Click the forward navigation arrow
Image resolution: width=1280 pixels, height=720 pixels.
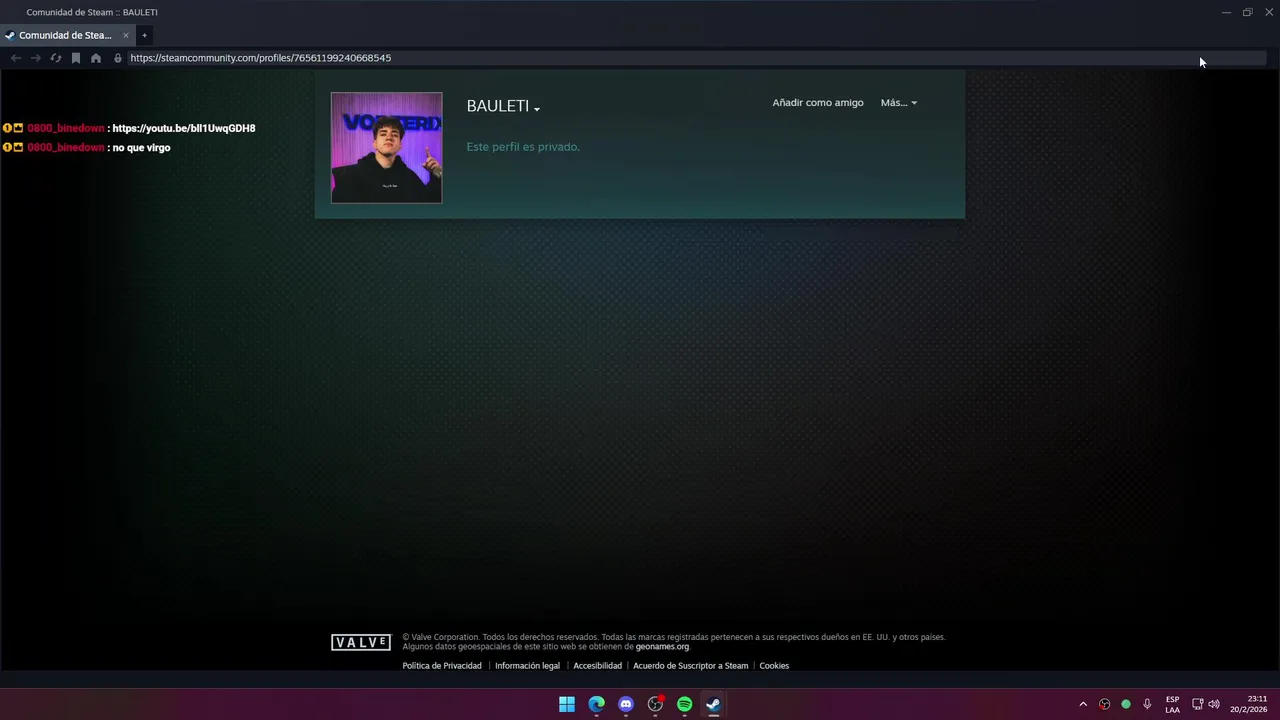tap(35, 58)
